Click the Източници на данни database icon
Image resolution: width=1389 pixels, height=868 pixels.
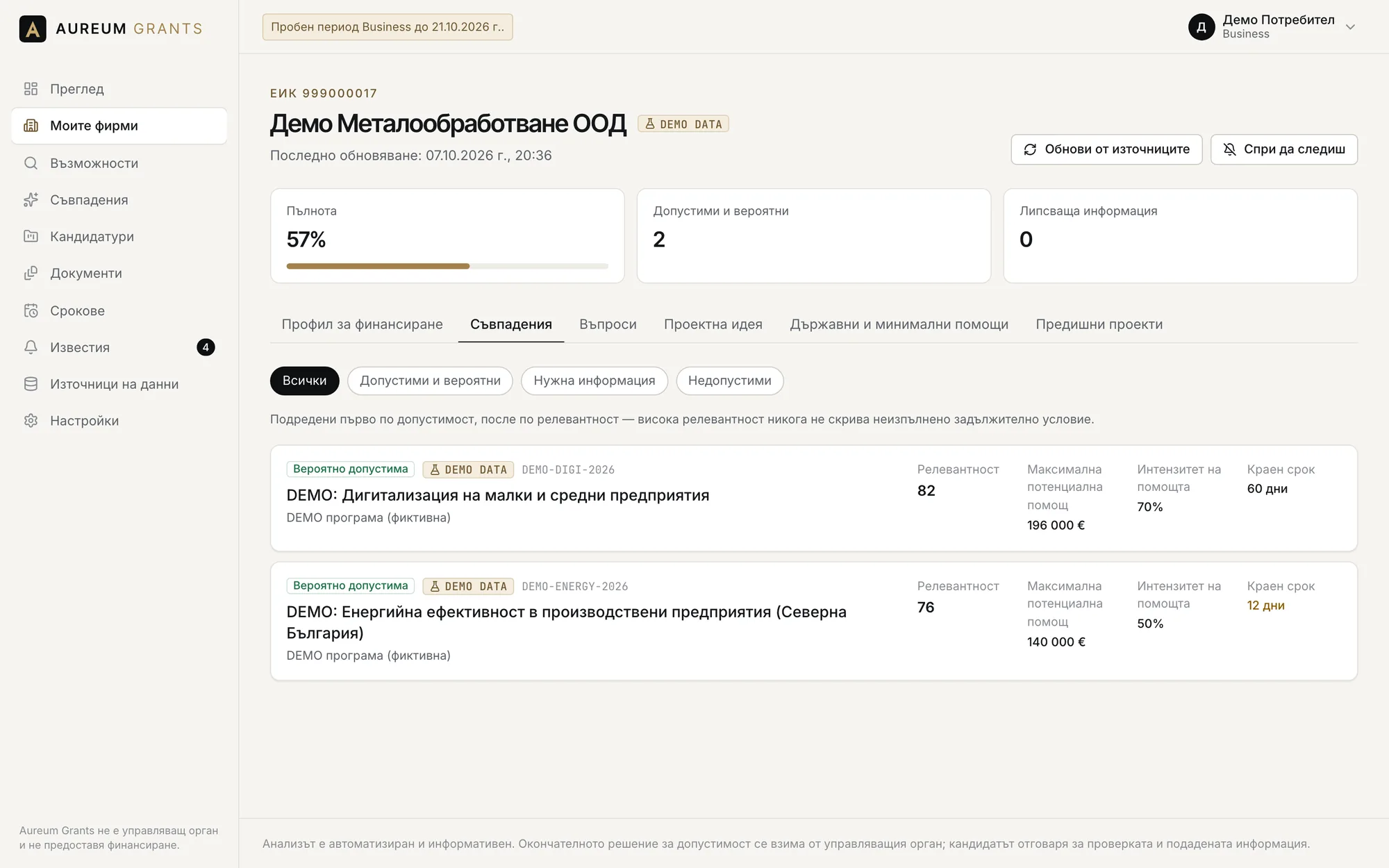click(31, 384)
